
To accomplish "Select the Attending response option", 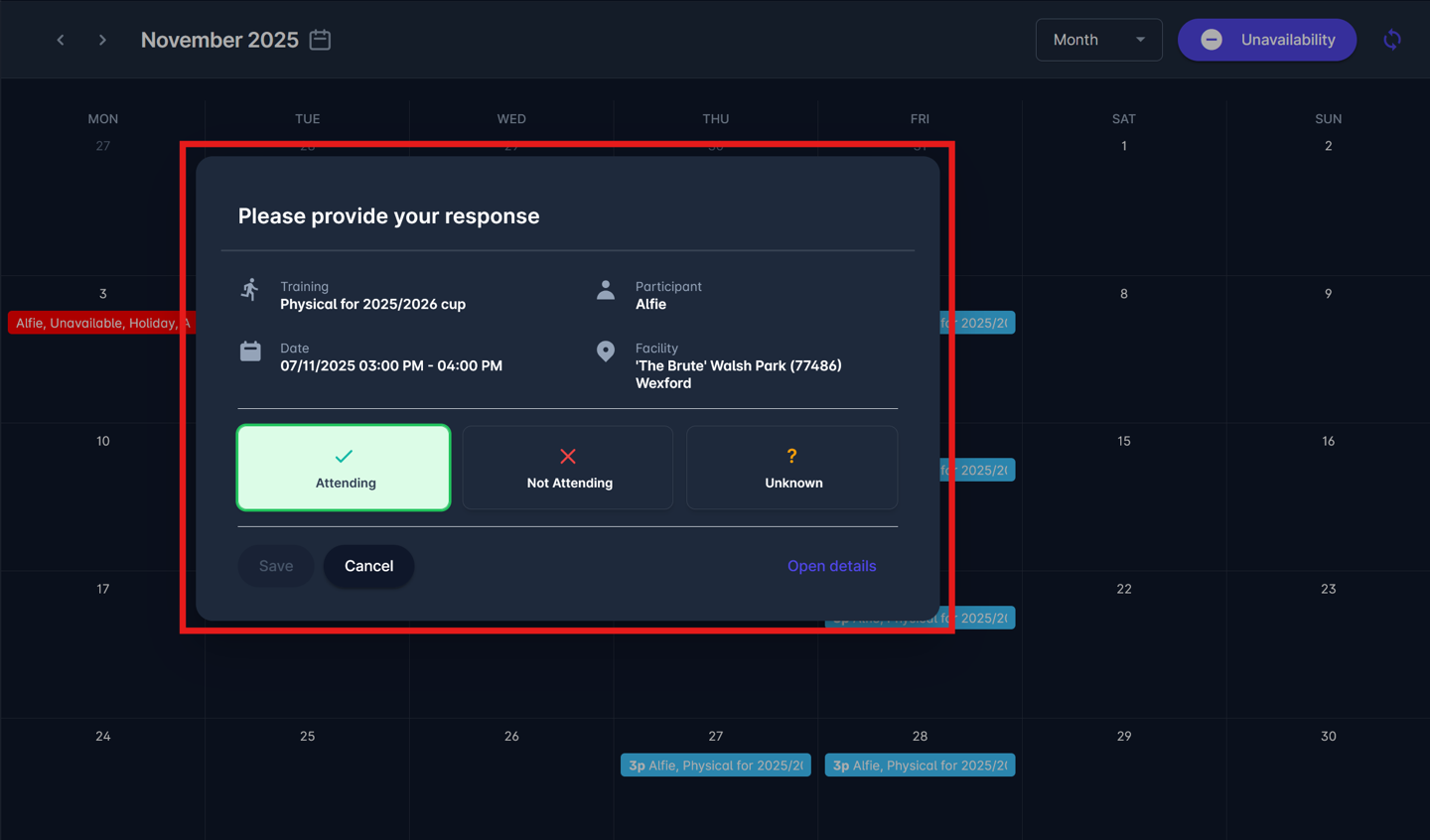I will click(344, 468).
